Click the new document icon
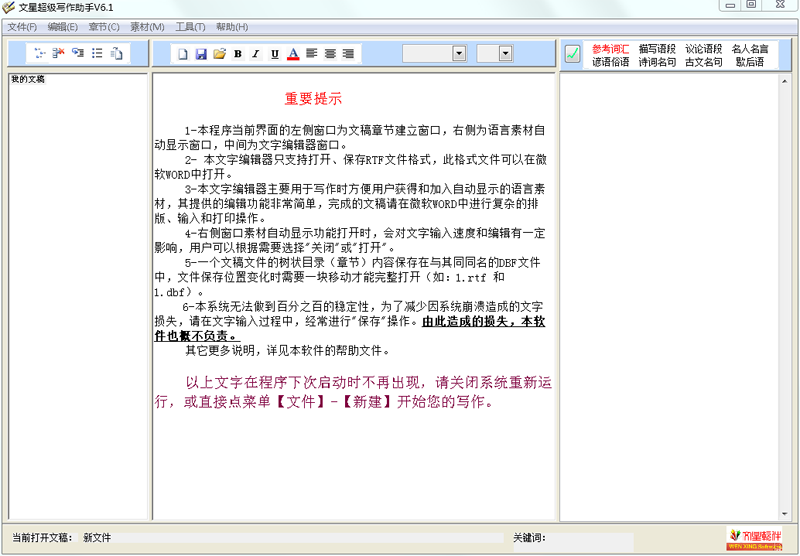This screenshot has width=800, height=556. (x=183, y=54)
